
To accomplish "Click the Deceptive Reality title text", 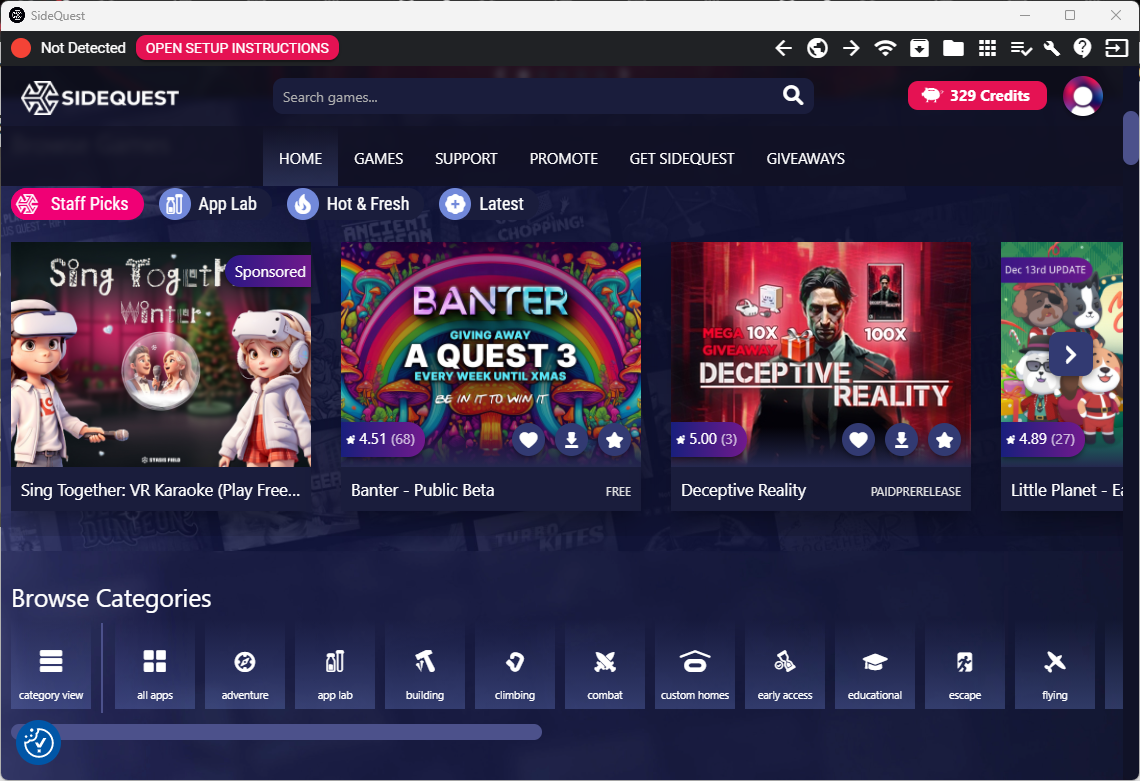I will click(x=743, y=491).
